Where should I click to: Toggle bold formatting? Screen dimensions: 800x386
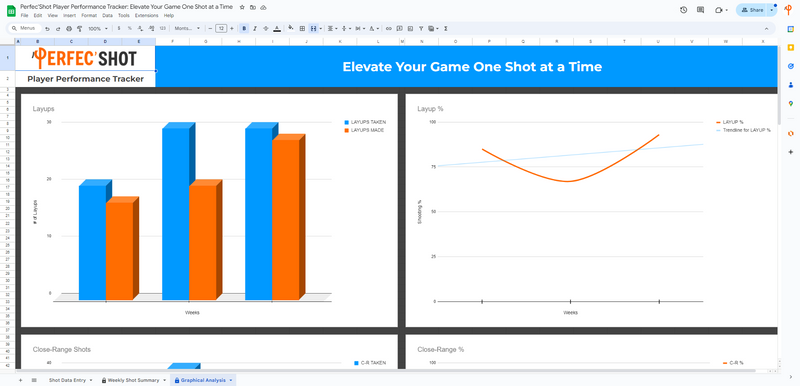point(244,29)
